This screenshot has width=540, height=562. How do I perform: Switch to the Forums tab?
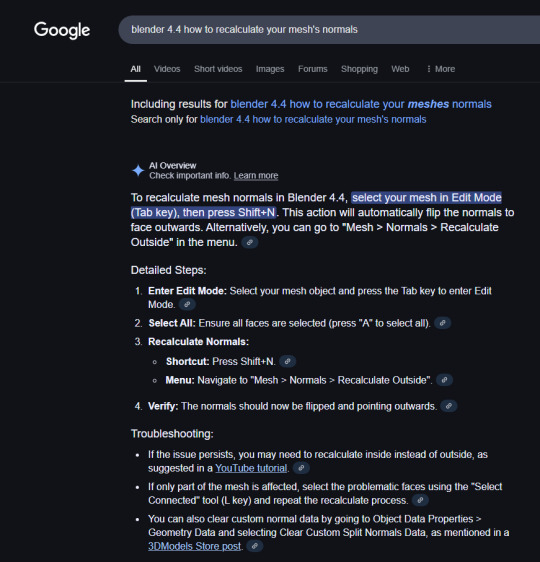point(312,69)
